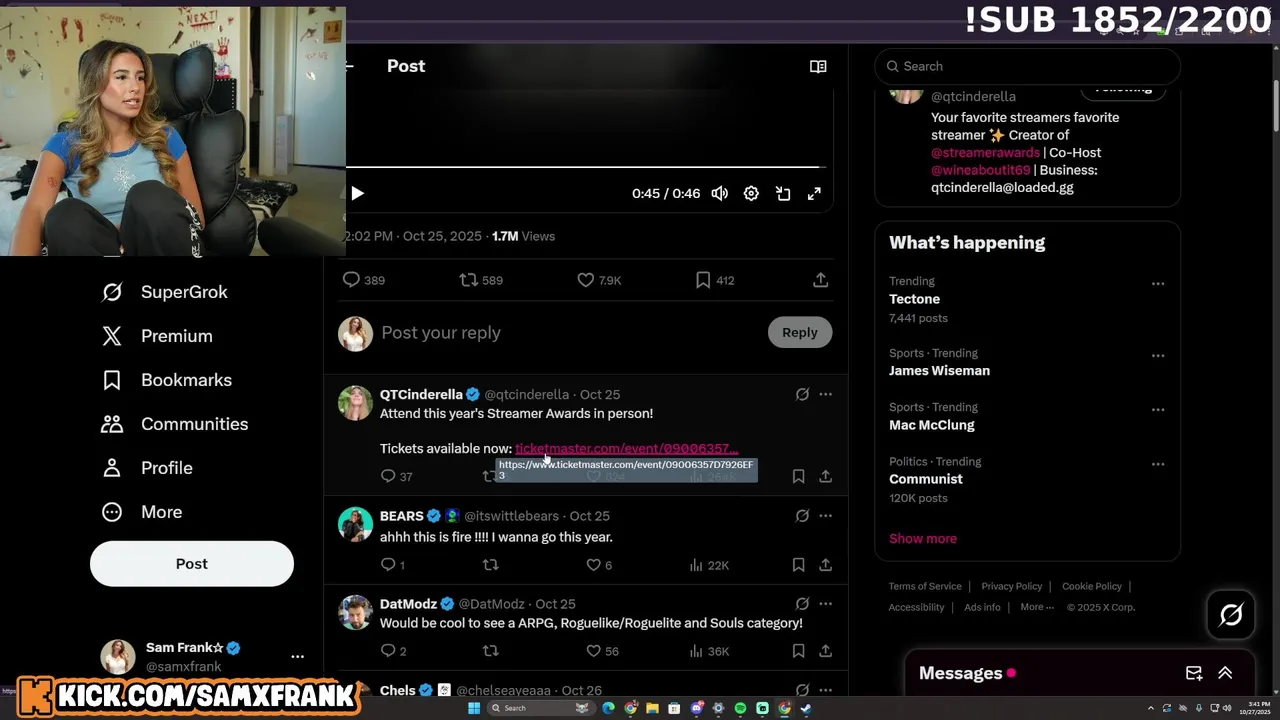This screenshot has width=1280, height=720.
Task: Open replies on the main post (389)
Action: 364,280
